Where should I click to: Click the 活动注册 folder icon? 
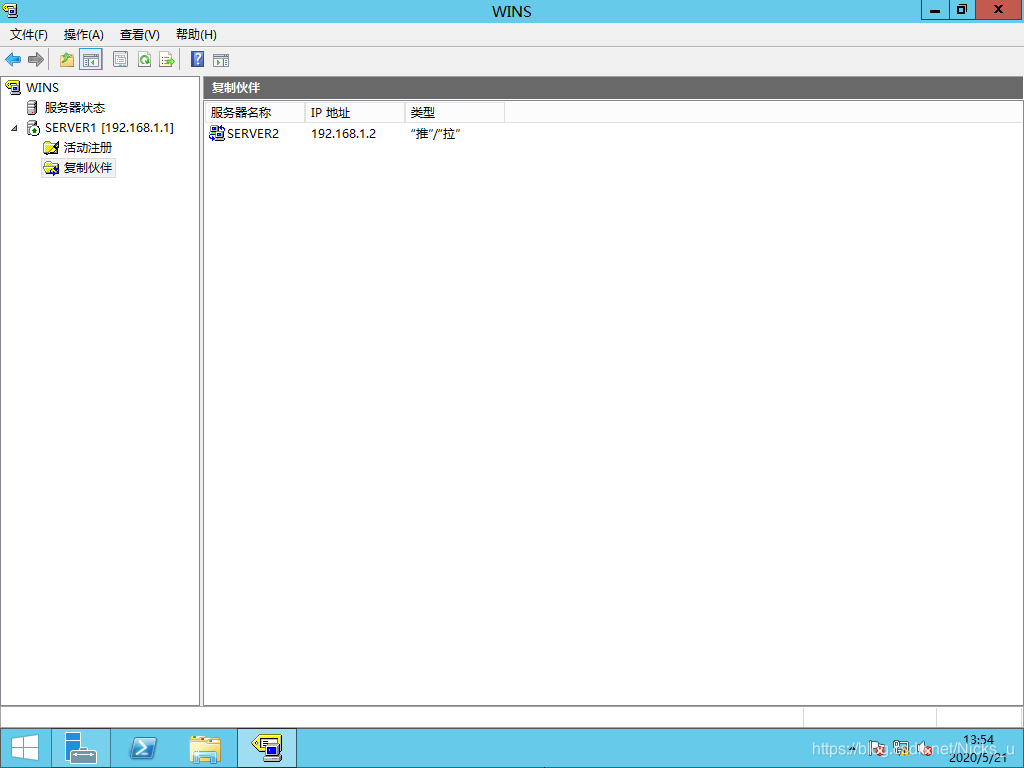click(51, 148)
